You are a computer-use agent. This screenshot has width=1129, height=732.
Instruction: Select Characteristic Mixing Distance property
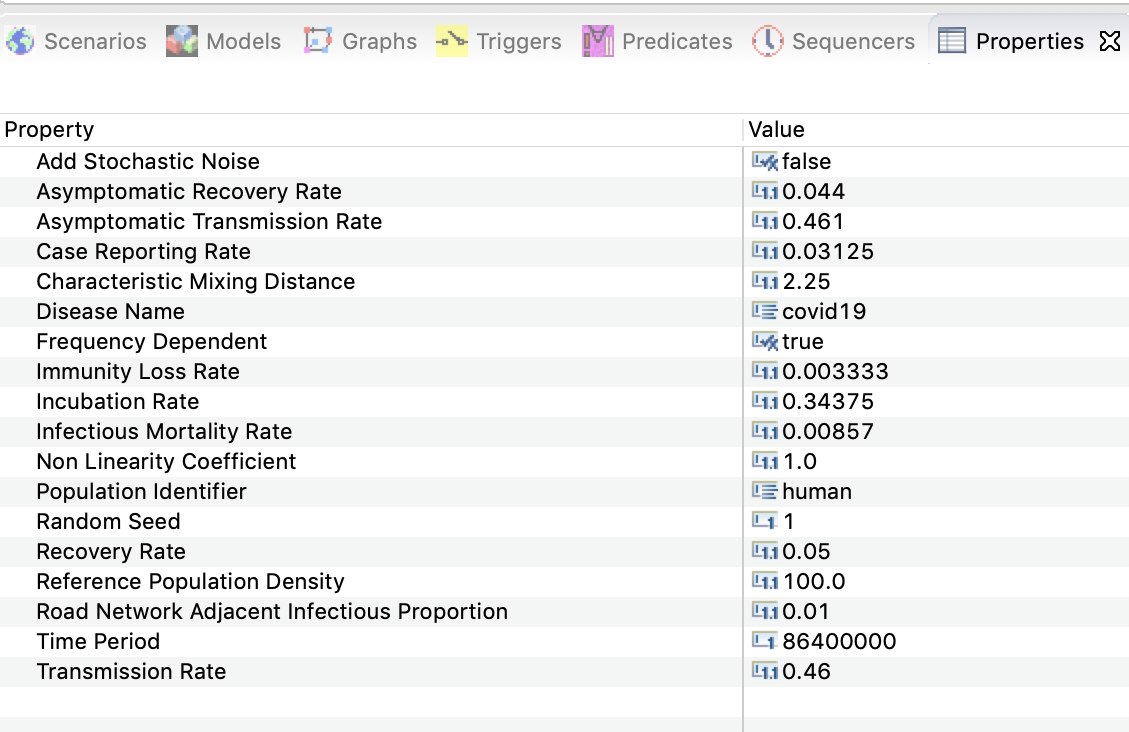point(195,281)
